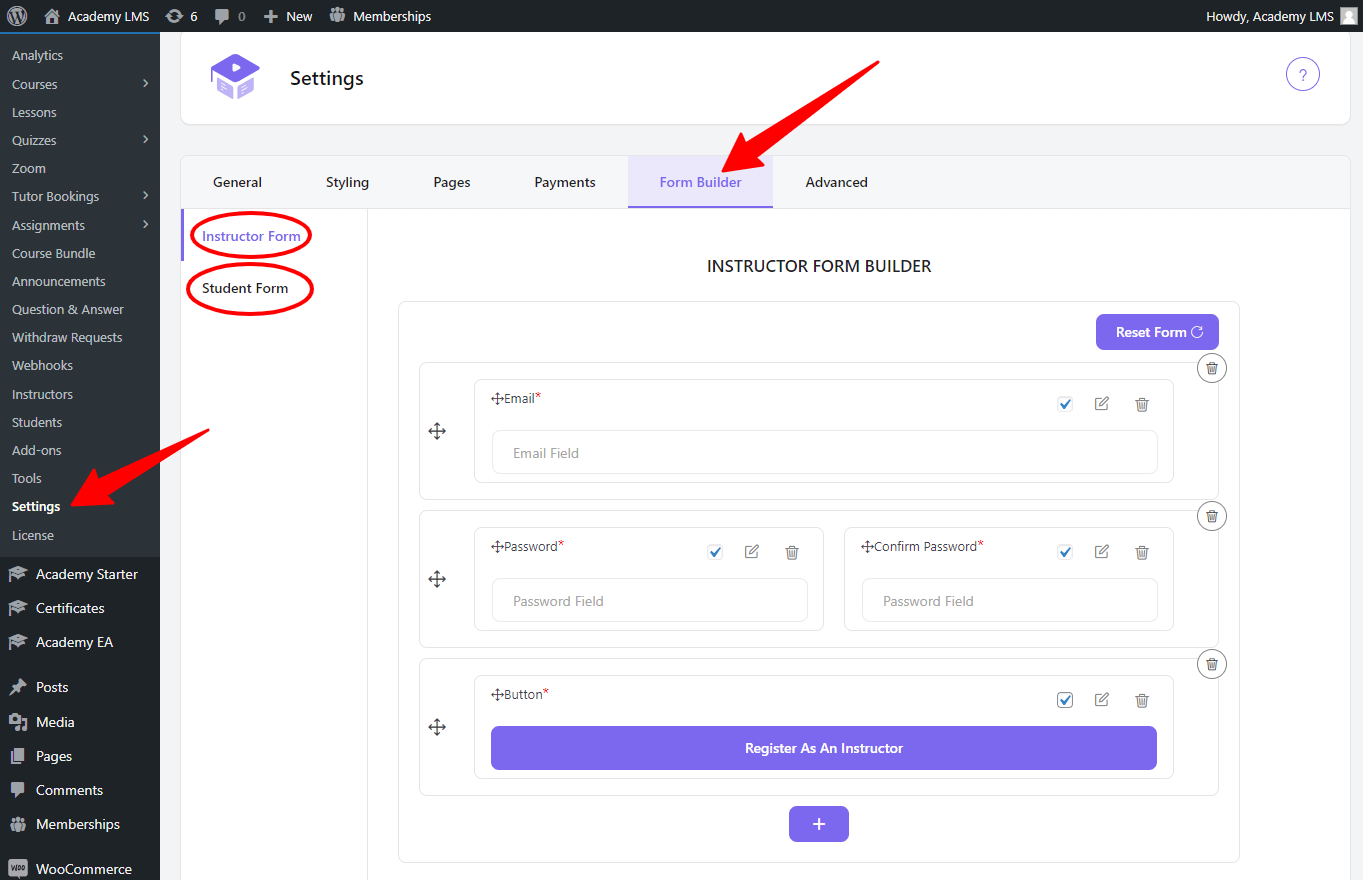Screen dimensions: 1363x880
Task: Click the drag handle of the Button row
Action: click(x=437, y=727)
